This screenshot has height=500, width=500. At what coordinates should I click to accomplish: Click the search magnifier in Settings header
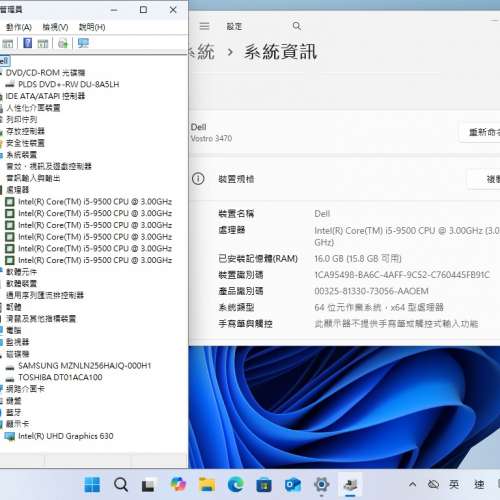click(x=297, y=26)
